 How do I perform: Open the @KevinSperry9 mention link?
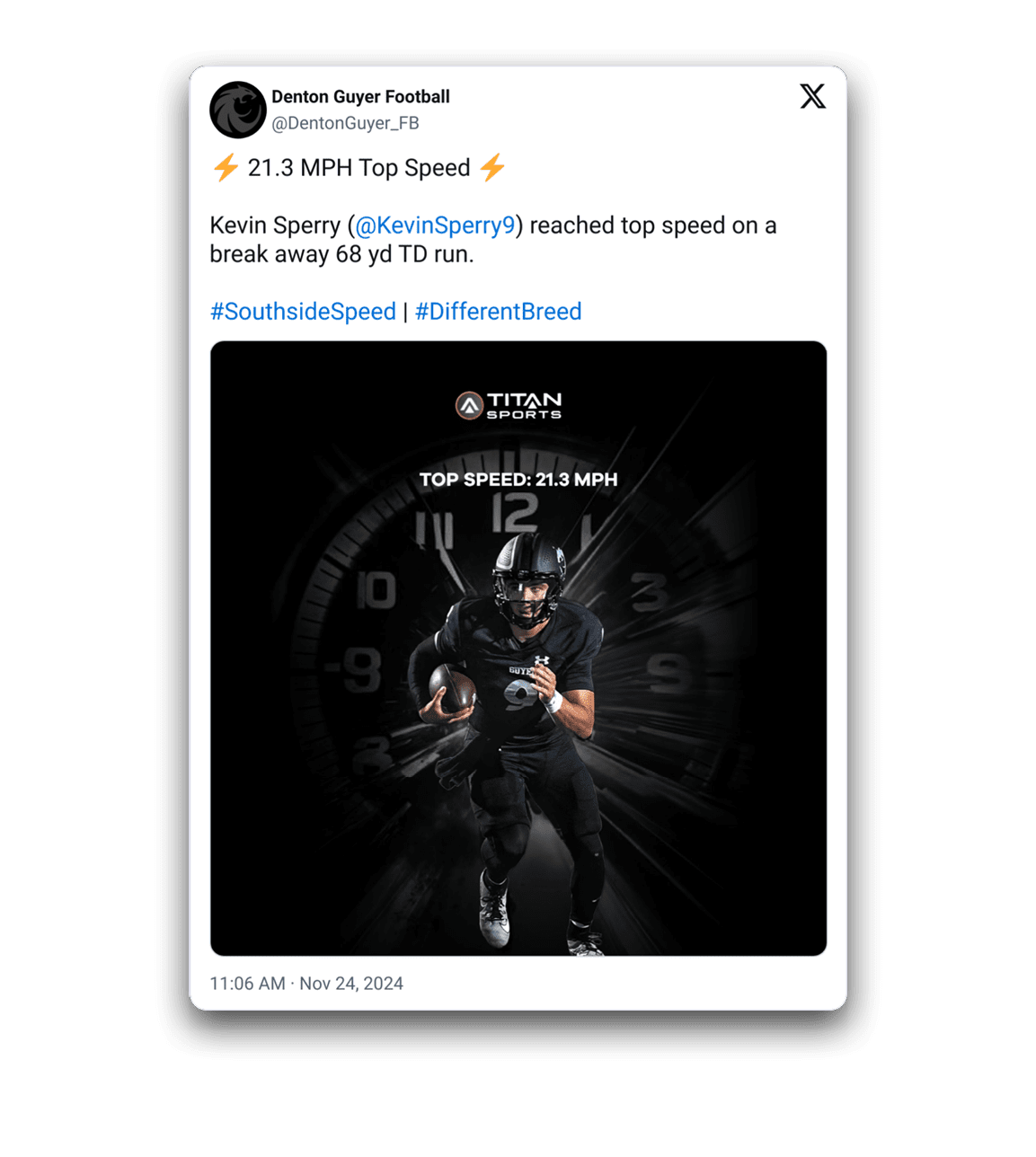(x=435, y=225)
